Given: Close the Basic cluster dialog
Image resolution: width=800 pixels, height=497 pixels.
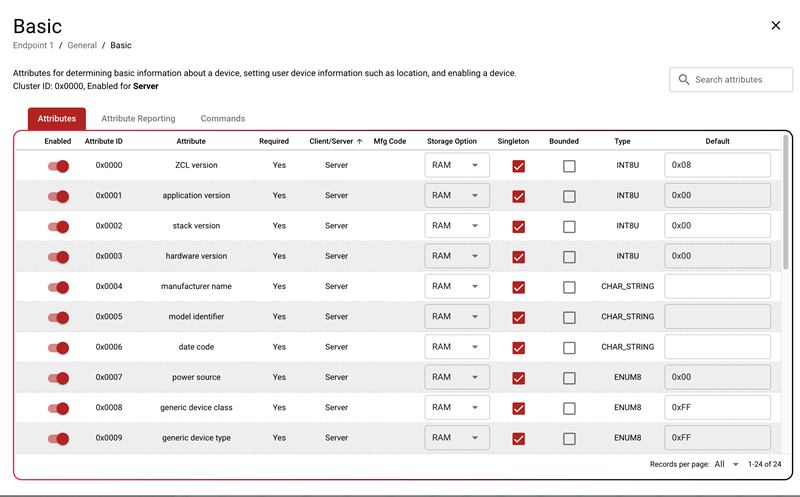Looking at the screenshot, I should pyautogui.click(x=775, y=26).
